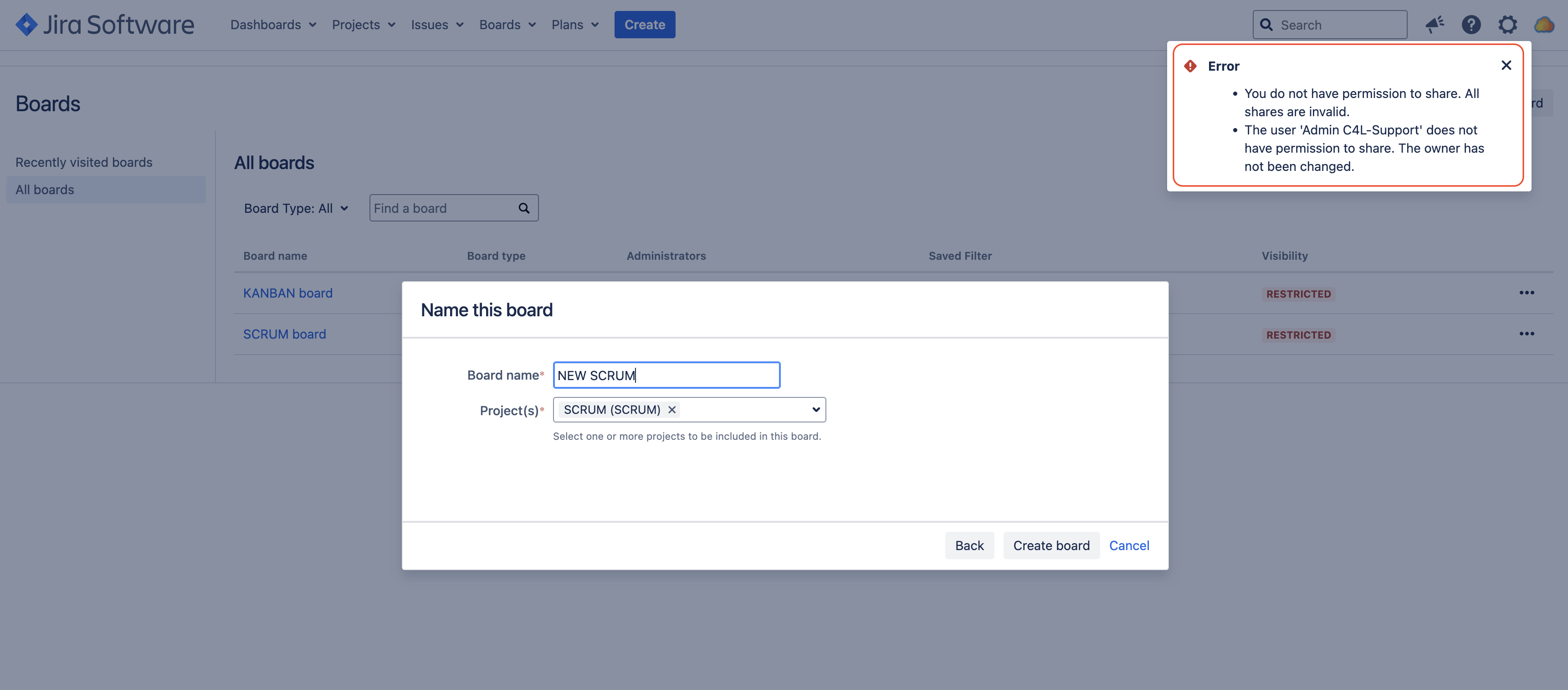Click the Cancel link in dialog

pyautogui.click(x=1128, y=546)
